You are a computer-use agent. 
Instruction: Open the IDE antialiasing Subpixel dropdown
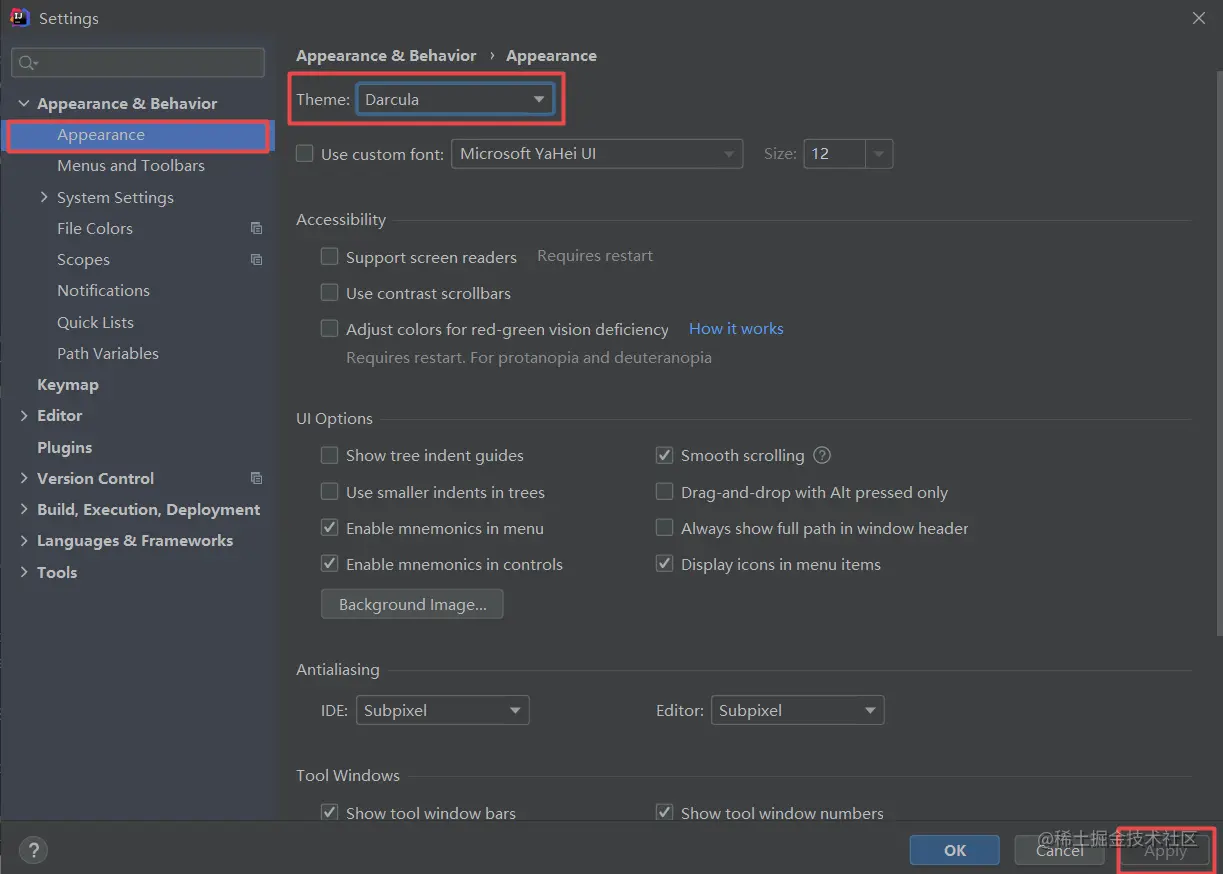click(x=442, y=710)
